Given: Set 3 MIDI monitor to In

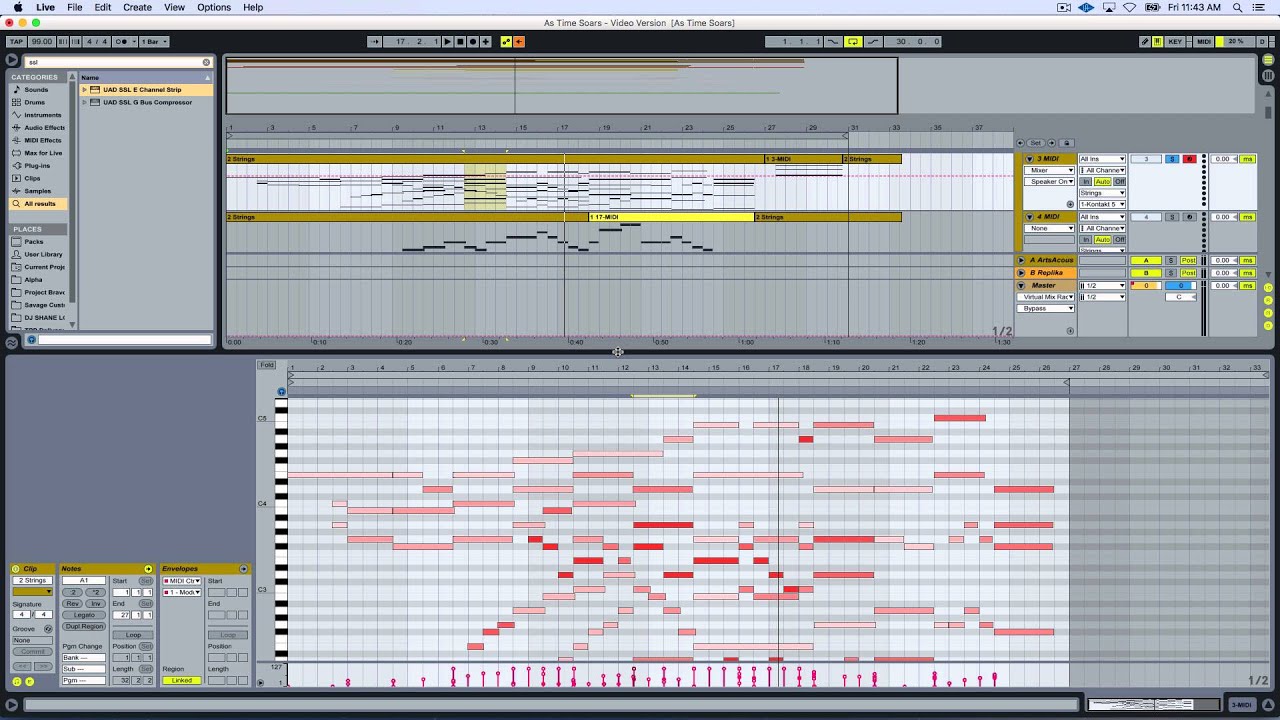Looking at the screenshot, I should point(1086,182).
